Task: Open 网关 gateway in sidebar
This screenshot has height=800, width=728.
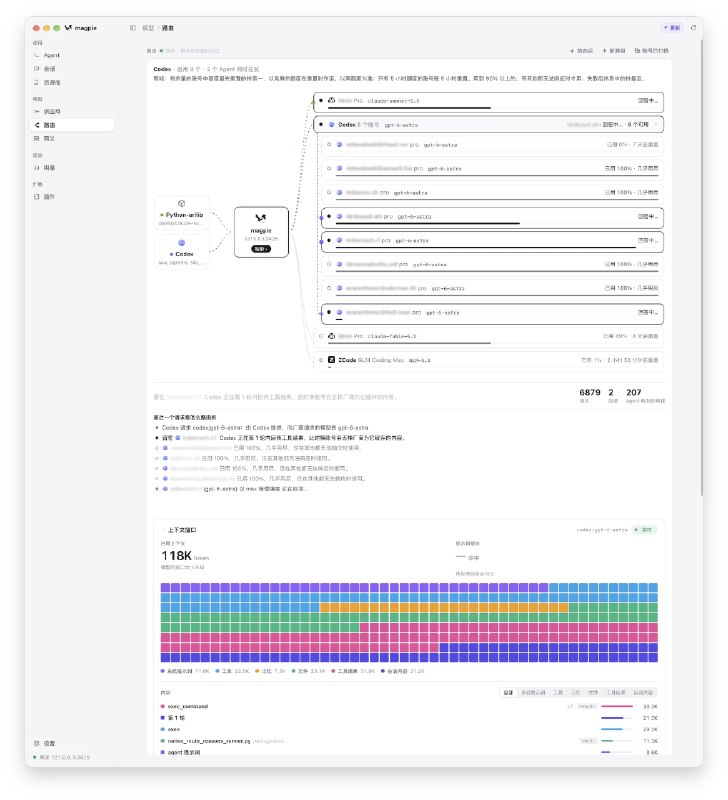Action: (71, 138)
